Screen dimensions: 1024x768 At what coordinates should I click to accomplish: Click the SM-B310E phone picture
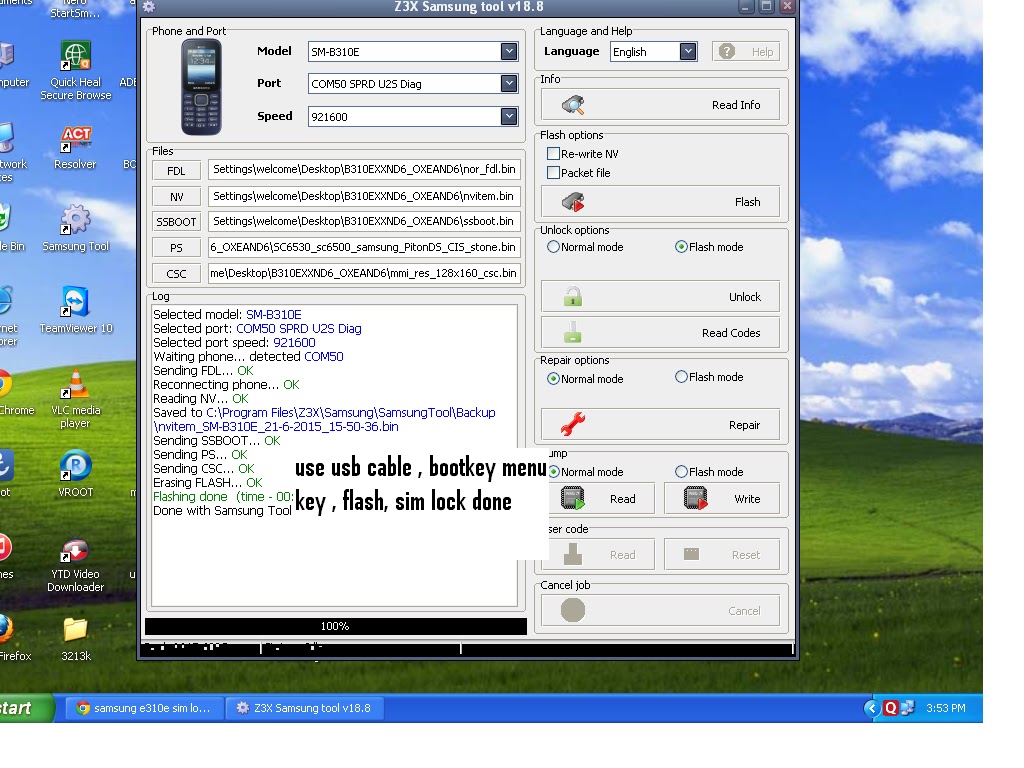click(201, 86)
